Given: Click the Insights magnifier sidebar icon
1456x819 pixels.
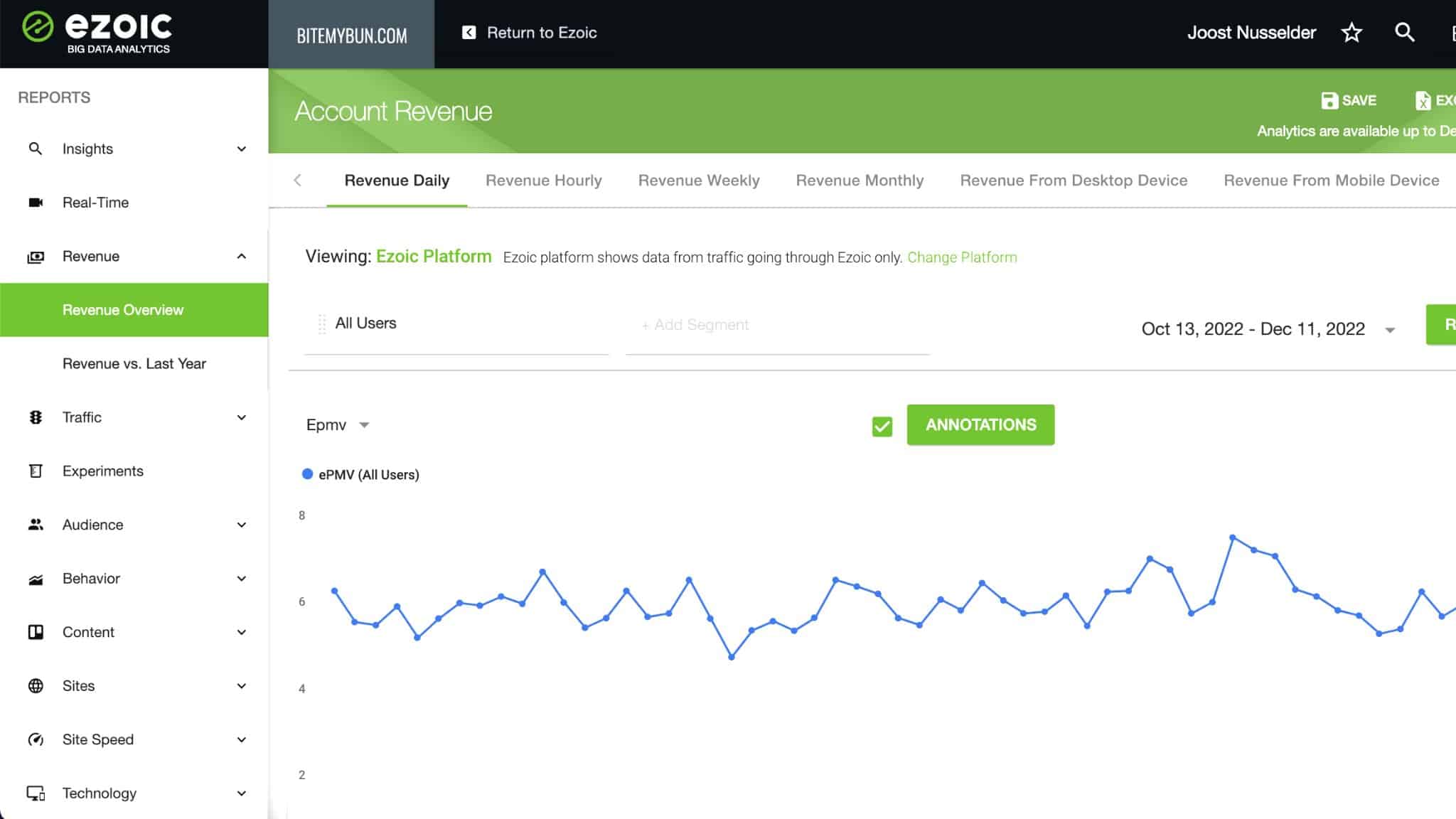Looking at the screenshot, I should (35, 149).
